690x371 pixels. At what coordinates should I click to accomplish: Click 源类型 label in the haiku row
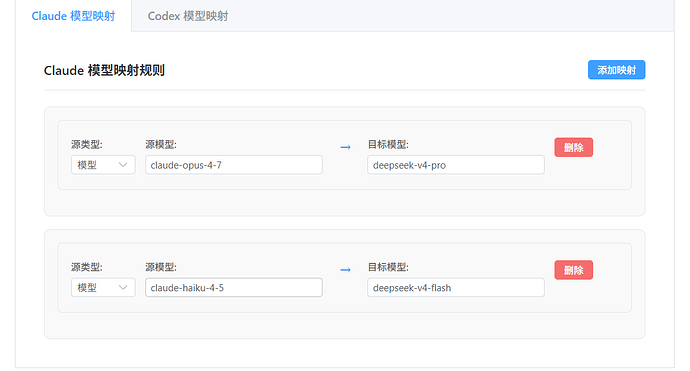pos(87,267)
